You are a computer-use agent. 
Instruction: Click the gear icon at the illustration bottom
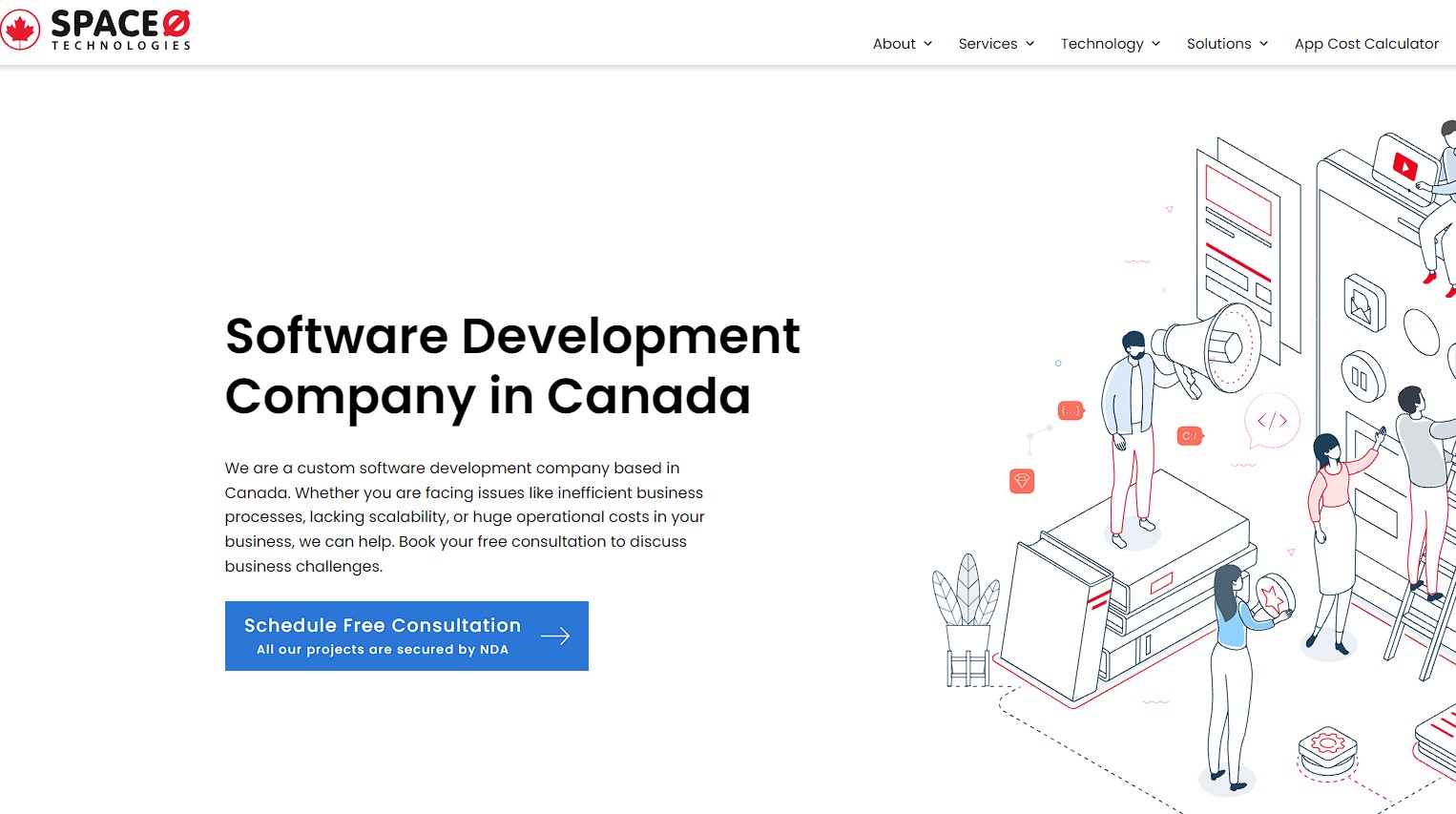(1327, 742)
